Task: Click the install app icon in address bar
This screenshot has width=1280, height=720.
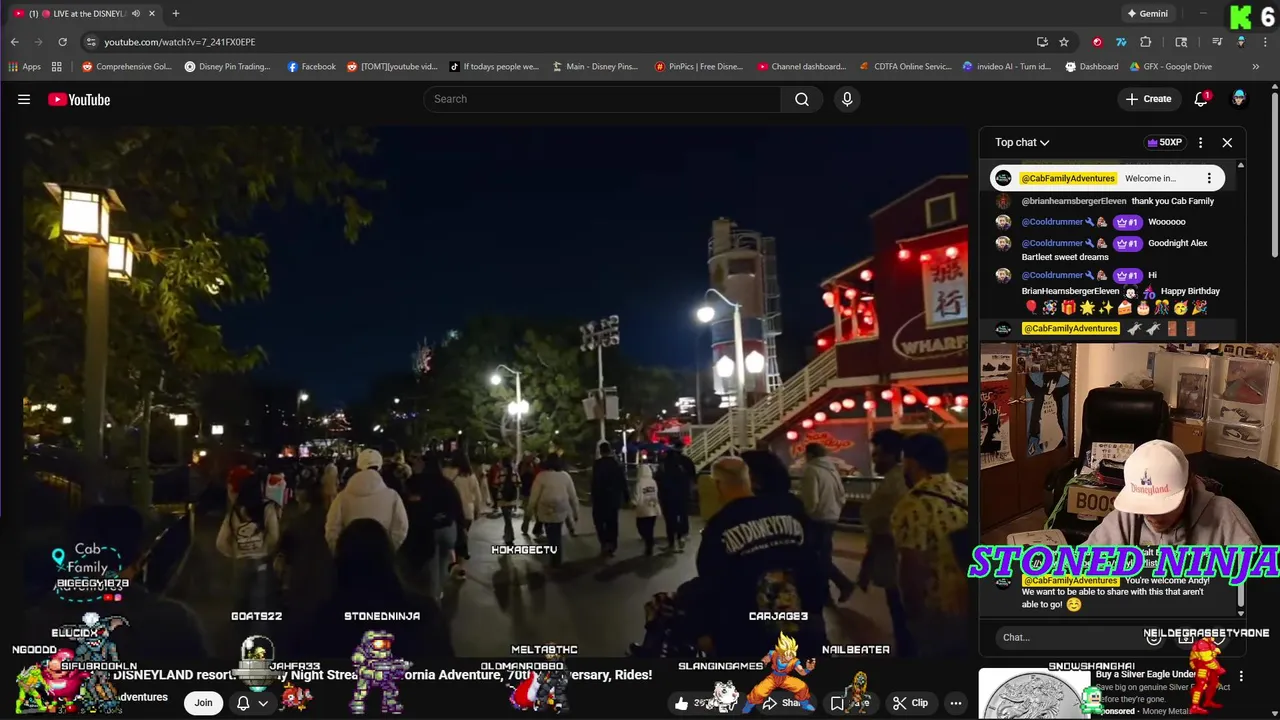Action: (1042, 42)
